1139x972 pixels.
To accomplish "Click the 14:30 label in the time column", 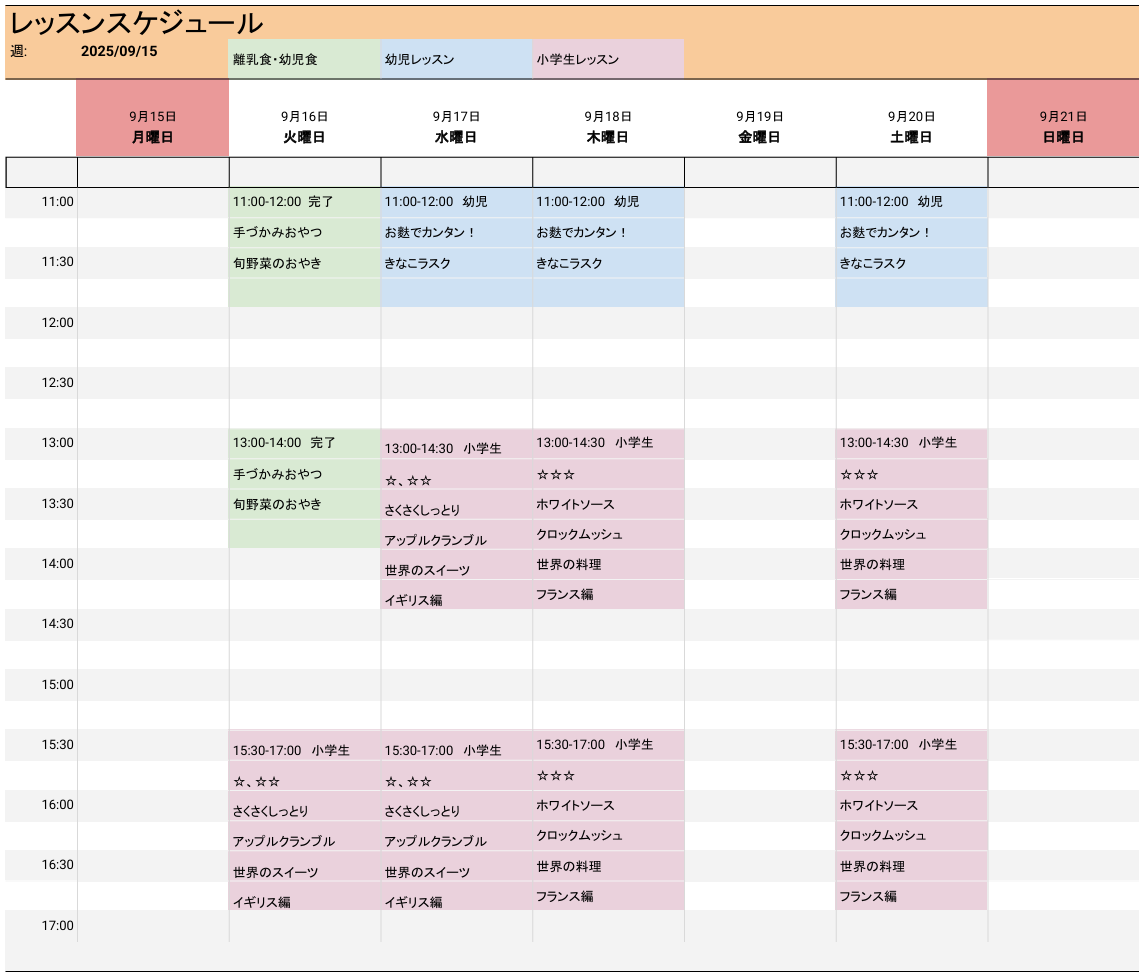I will [x=57, y=624].
